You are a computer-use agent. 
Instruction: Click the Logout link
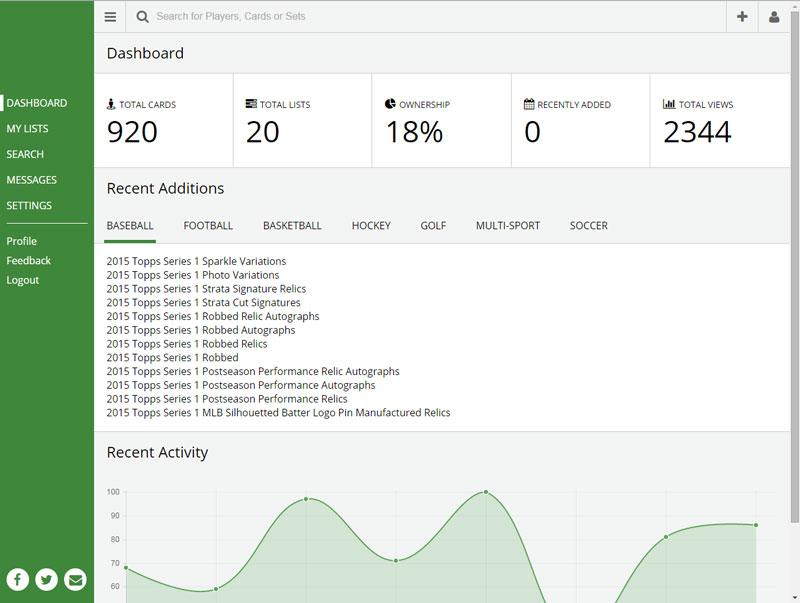(x=22, y=280)
